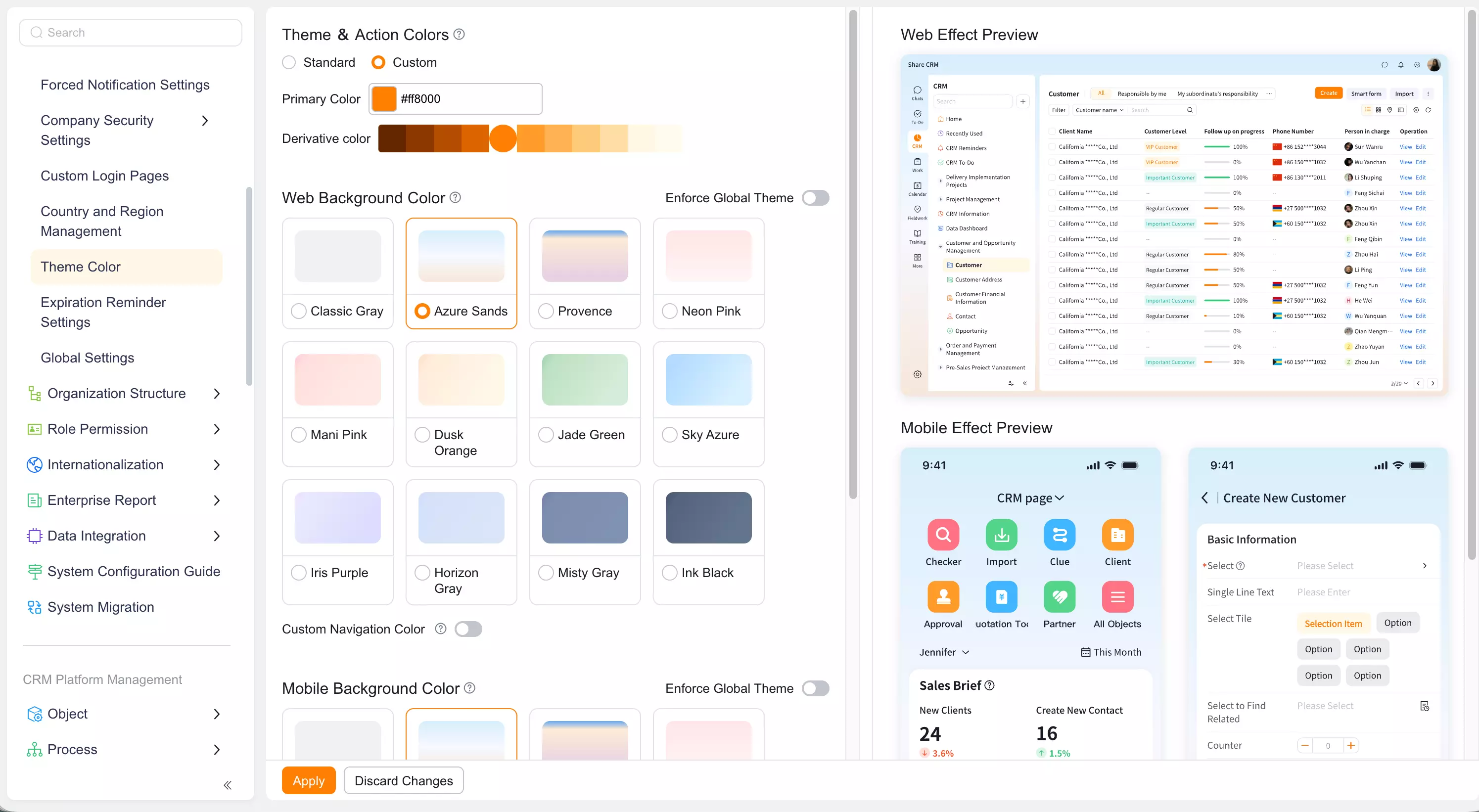Click the Mobile Background Color help icon
1479x812 pixels.
click(469, 687)
